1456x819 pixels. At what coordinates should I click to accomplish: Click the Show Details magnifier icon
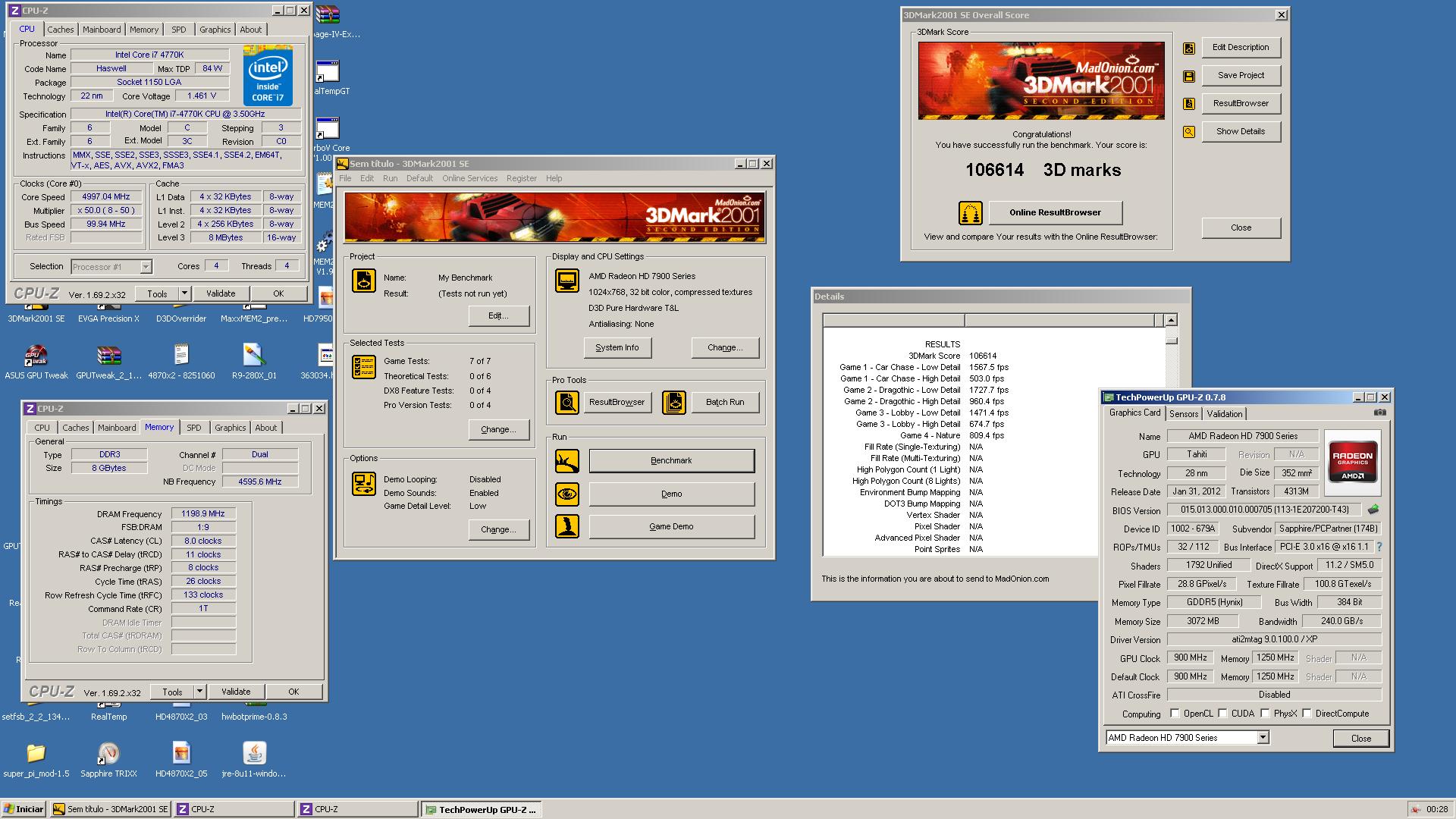point(1188,132)
